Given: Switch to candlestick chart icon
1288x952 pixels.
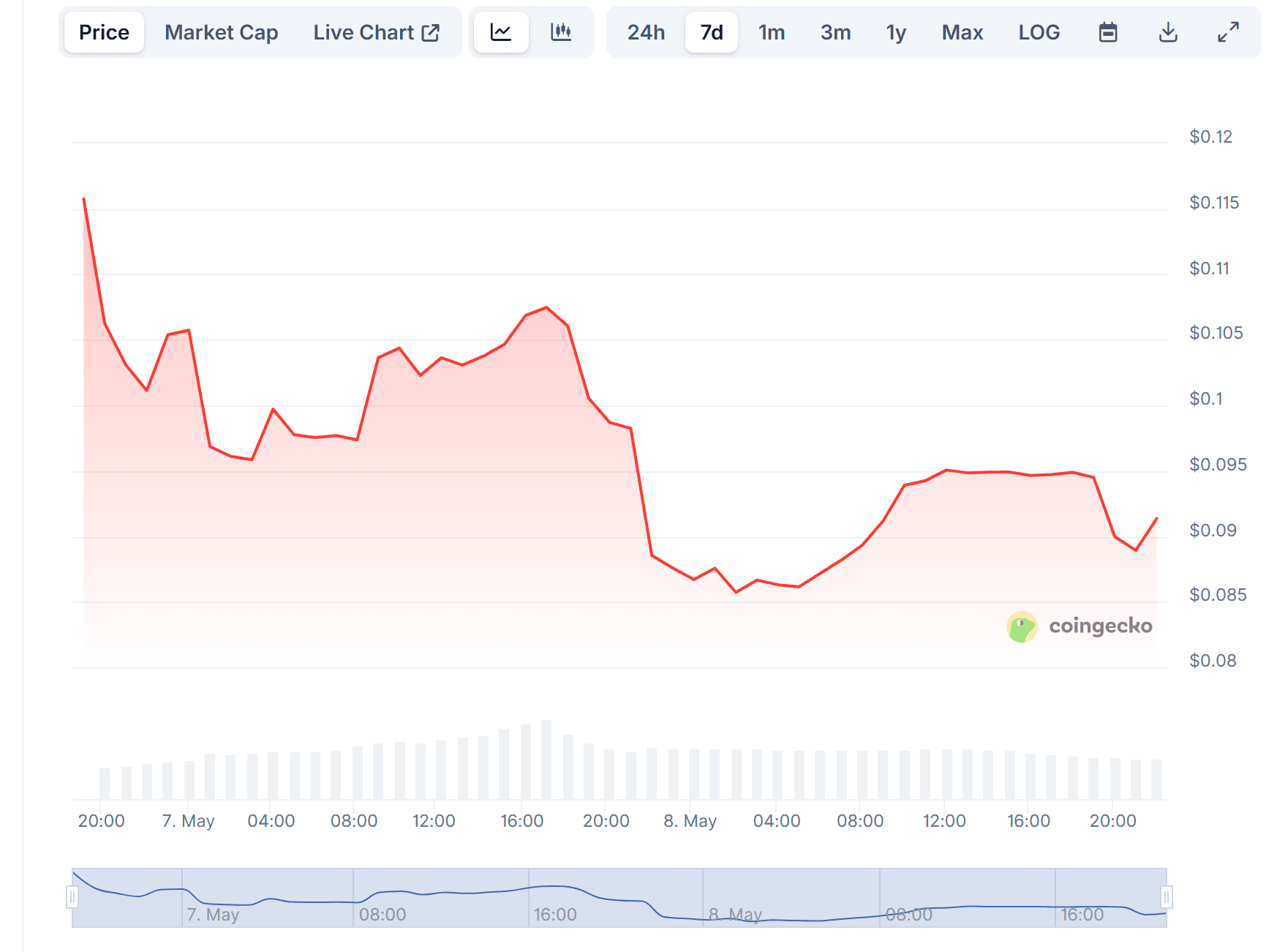Looking at the screenshot, I should pyautogui.click(x=561, y=32).
